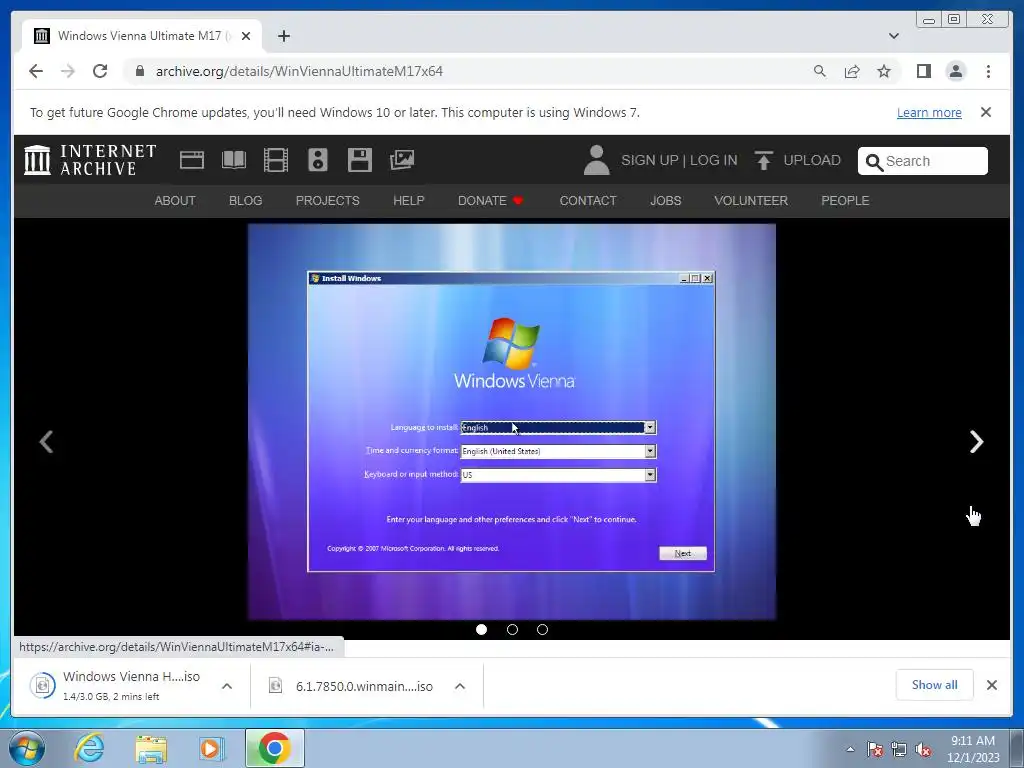Screen dimensions: 1024x768
Task: Open the ABOUT menu item
Action: coord(174,200)
